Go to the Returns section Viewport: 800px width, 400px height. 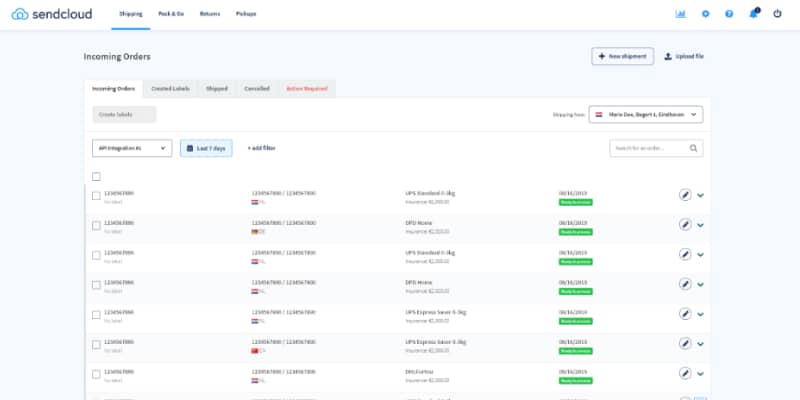click(210, 14)
